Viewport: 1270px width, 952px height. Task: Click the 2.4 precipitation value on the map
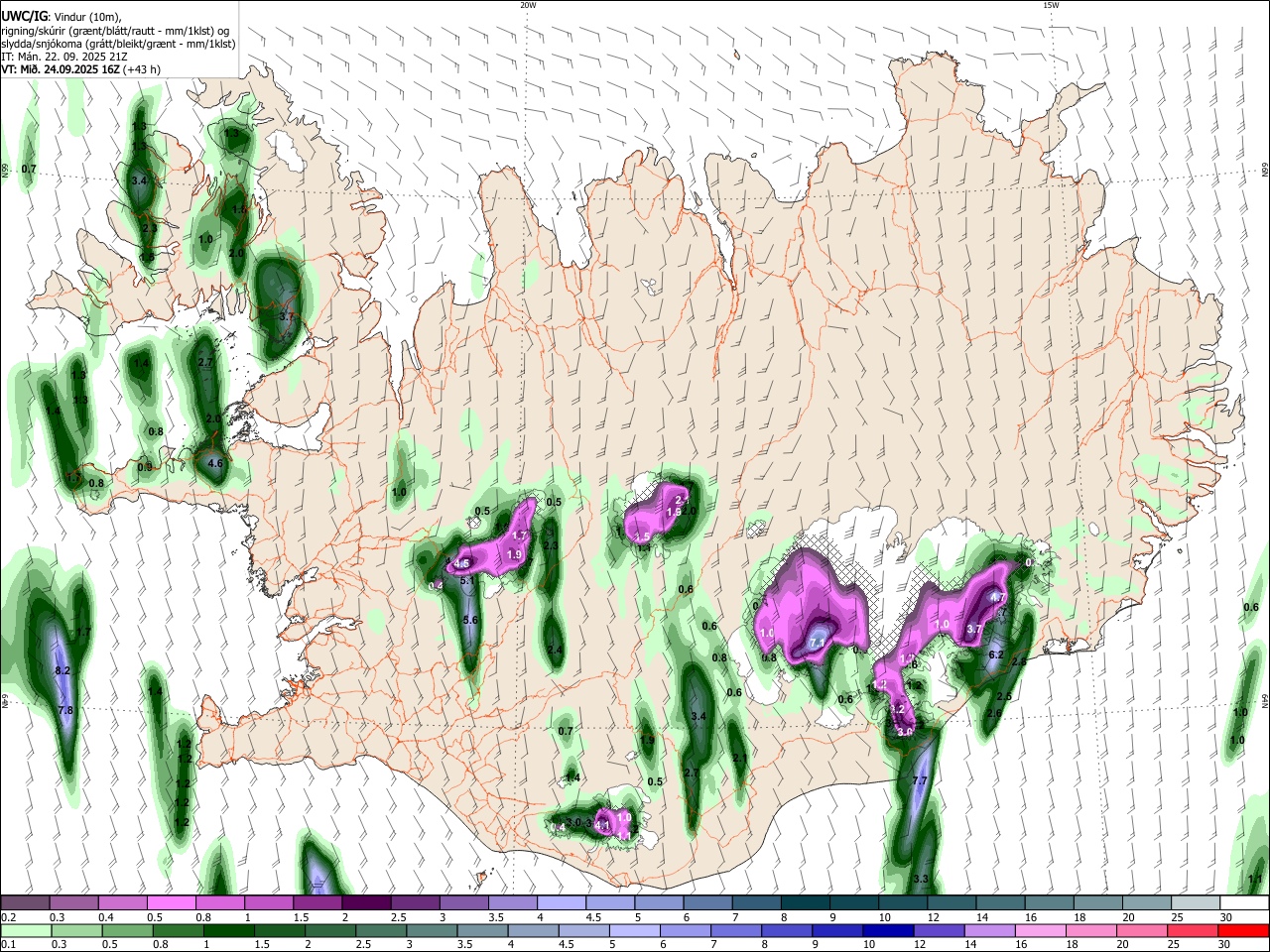tap(555, 651)
